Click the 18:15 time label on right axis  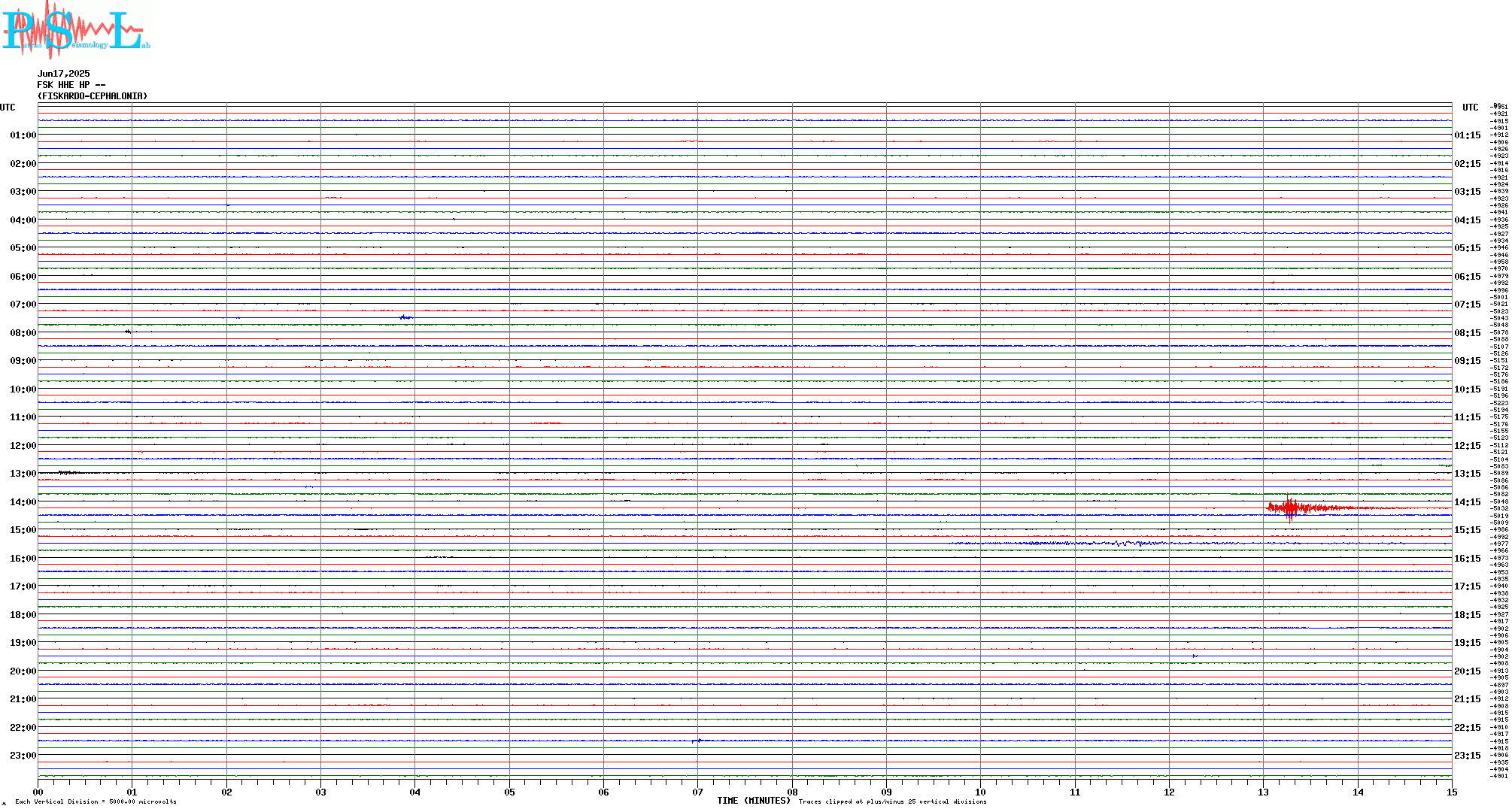point(1468,615)
